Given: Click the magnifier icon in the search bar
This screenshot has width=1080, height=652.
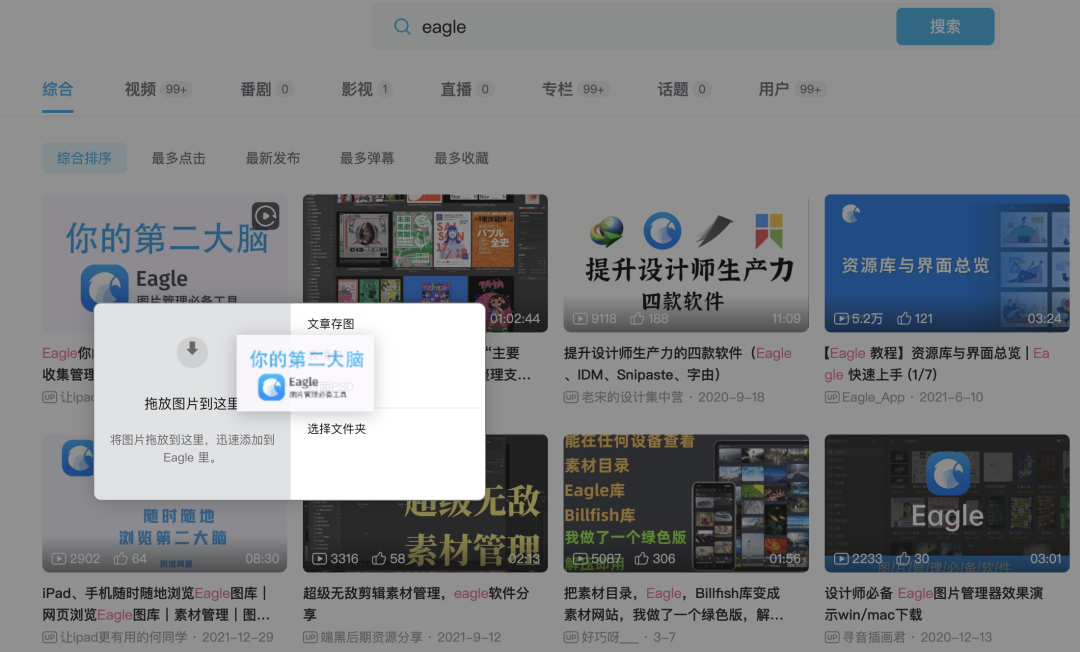Looking at the screenshot, I should (x=402, y=26).
